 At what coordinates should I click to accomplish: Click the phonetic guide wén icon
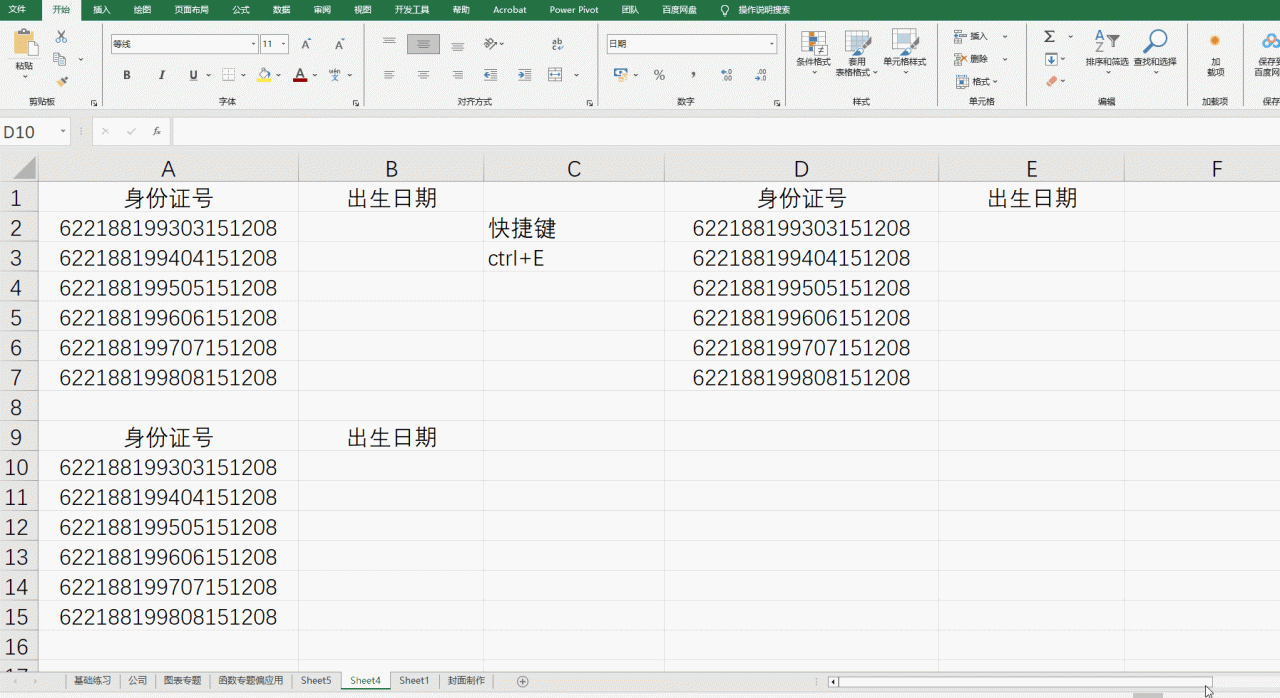335,75
